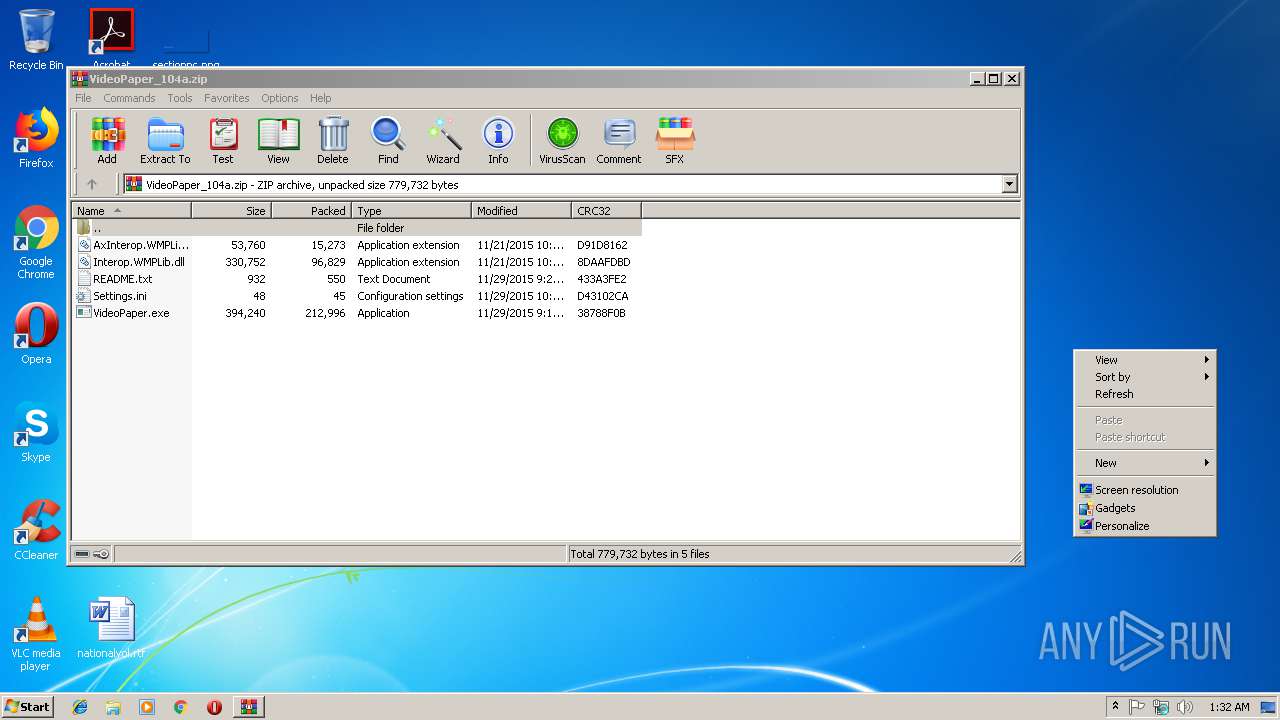Open the File menu
1280x720 pixels.
tap(83, 98)
